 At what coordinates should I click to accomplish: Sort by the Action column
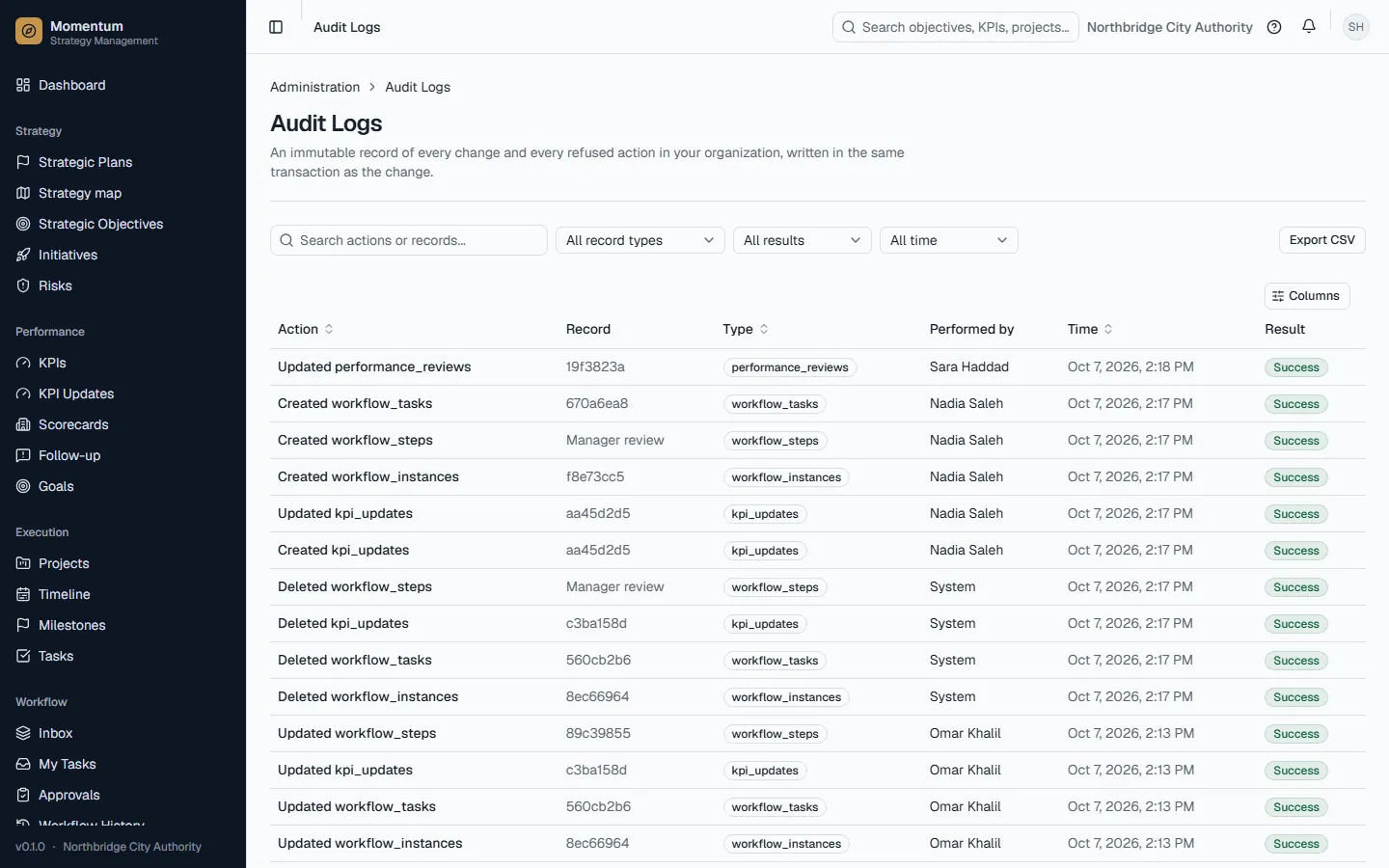point(306,329)
